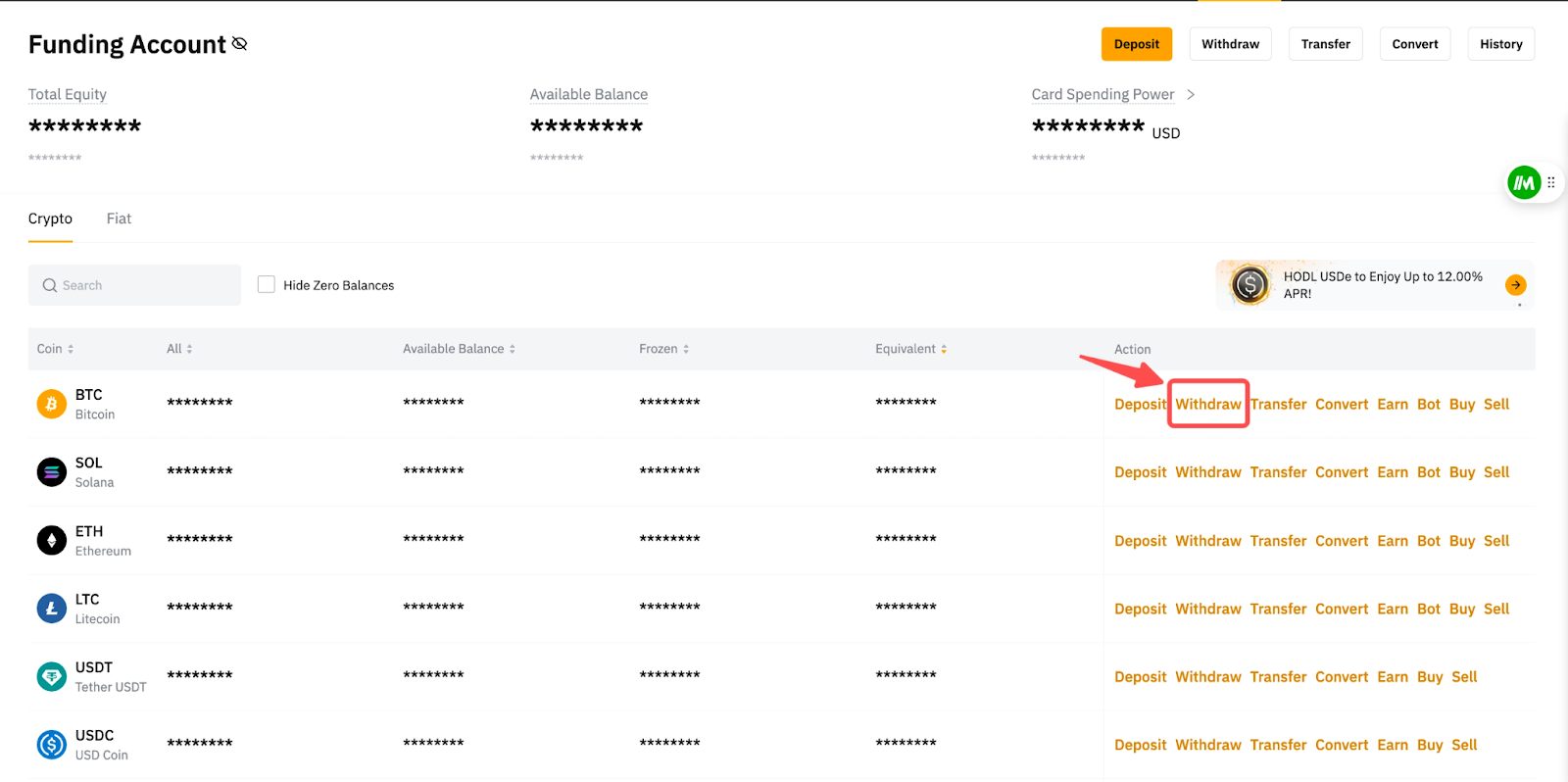Click the USD Coin icon
The width and height of the screenshot is (1568, 782).
(51, 745)
